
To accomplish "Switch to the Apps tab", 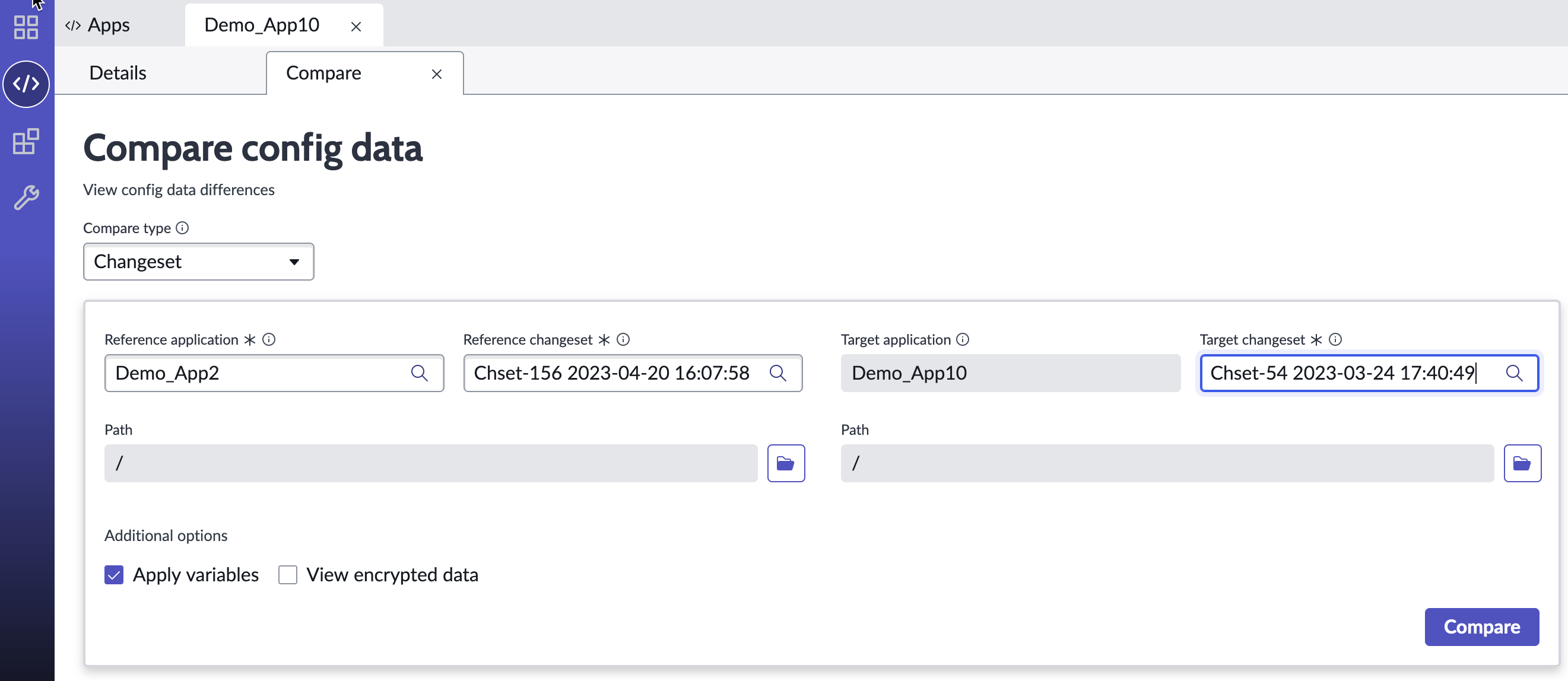I will (x=99, y=25).
